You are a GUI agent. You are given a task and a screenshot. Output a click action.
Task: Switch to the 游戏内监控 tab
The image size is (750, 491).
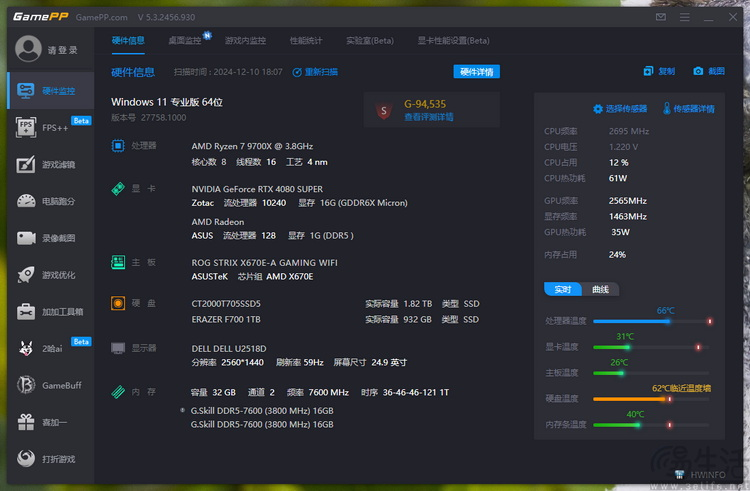[x=245, y=41]
